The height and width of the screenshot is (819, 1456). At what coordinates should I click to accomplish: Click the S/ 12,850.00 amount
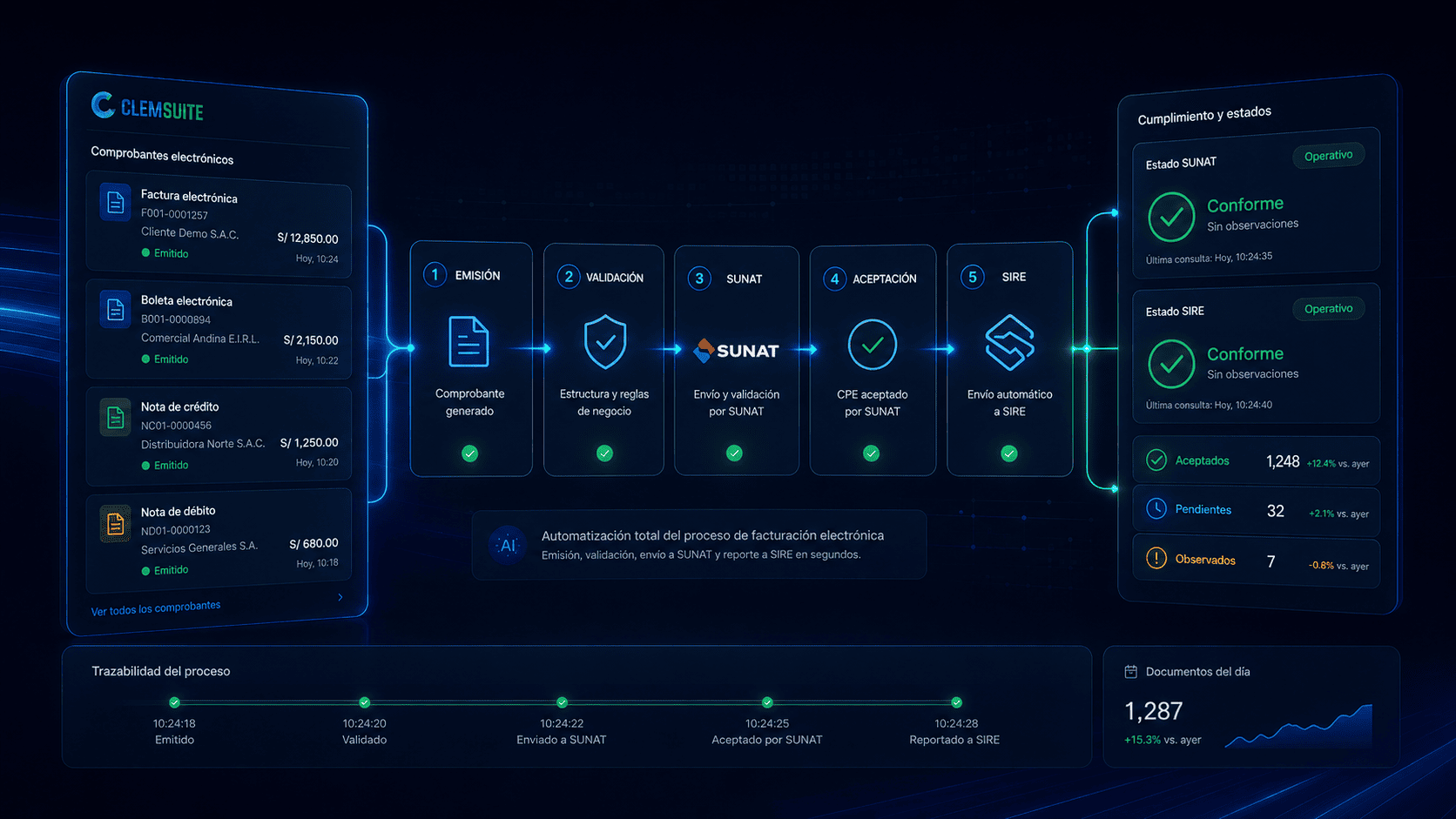(x=307, y=238)
